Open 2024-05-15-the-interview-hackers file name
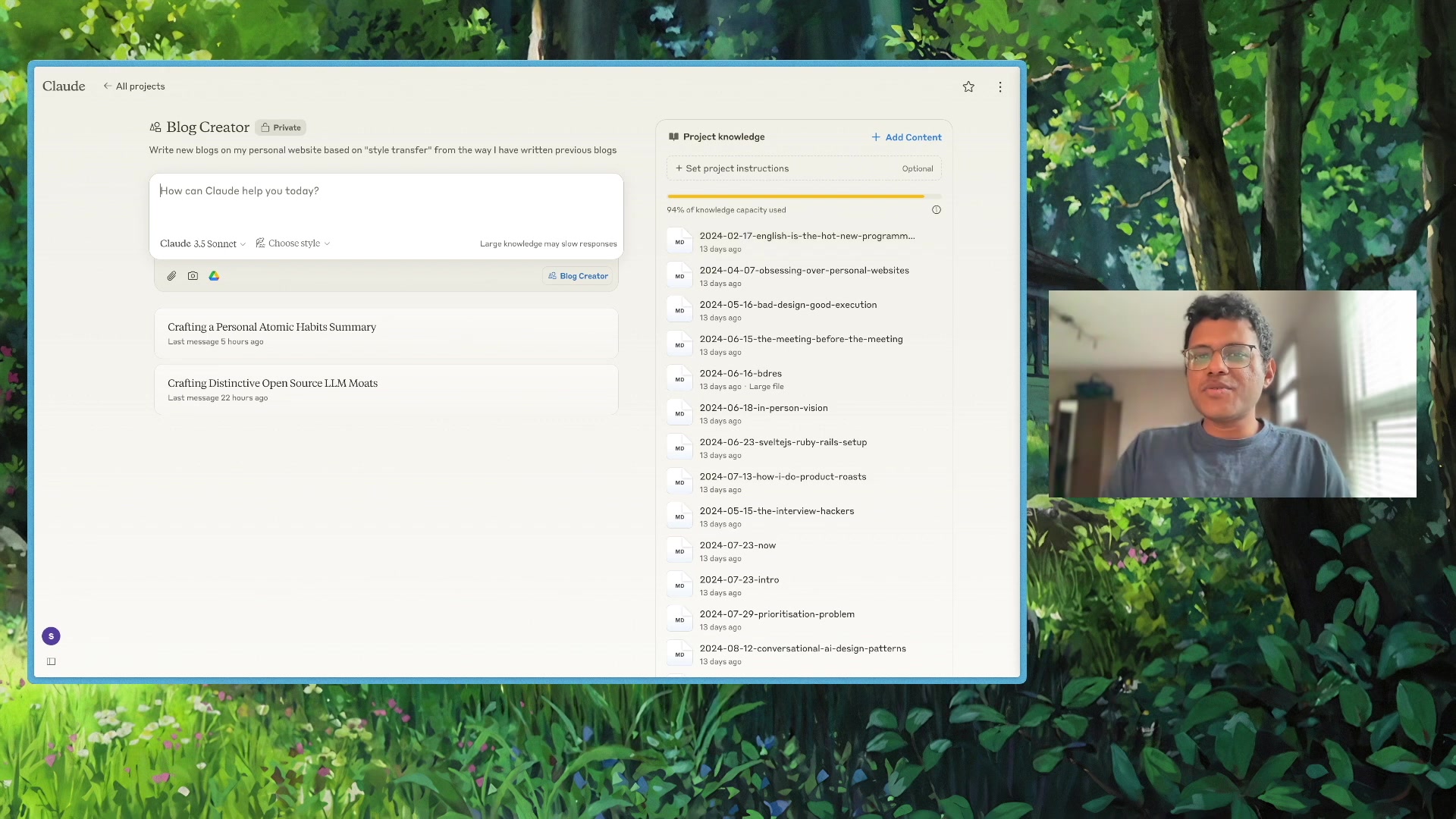Screen dimensions: 1456x819 pos(777,511)
